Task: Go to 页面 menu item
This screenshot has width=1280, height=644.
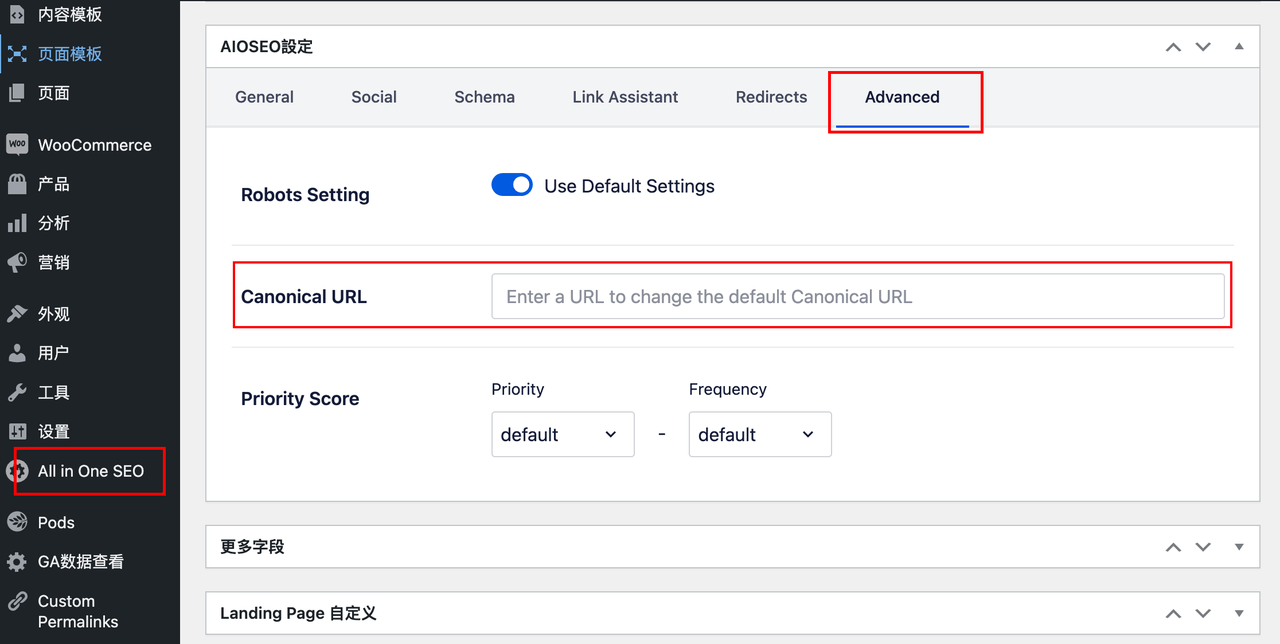Action: 54,93
